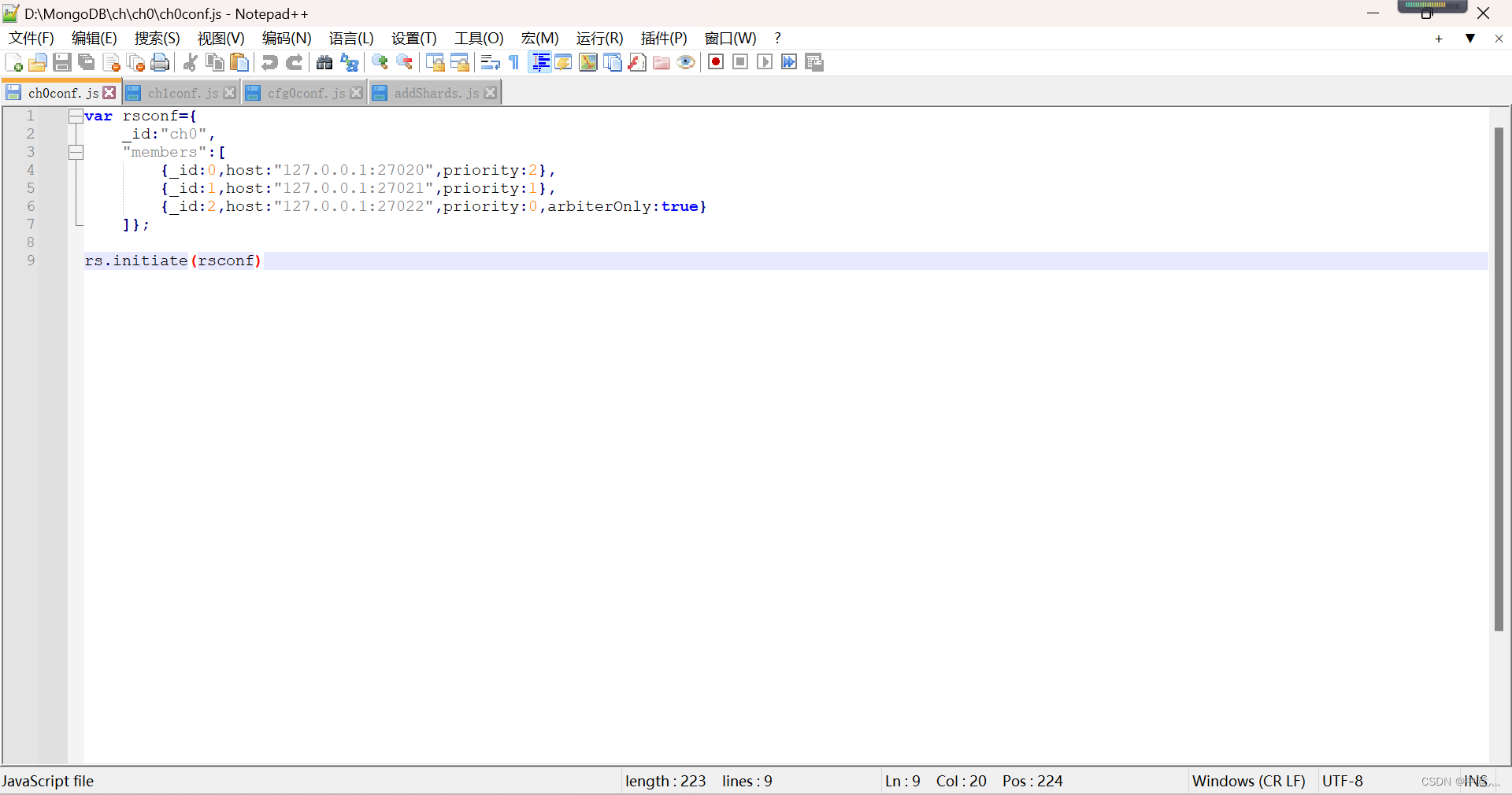
Task: Stop macro recording with the square icon
Action: tap(740, 62)
